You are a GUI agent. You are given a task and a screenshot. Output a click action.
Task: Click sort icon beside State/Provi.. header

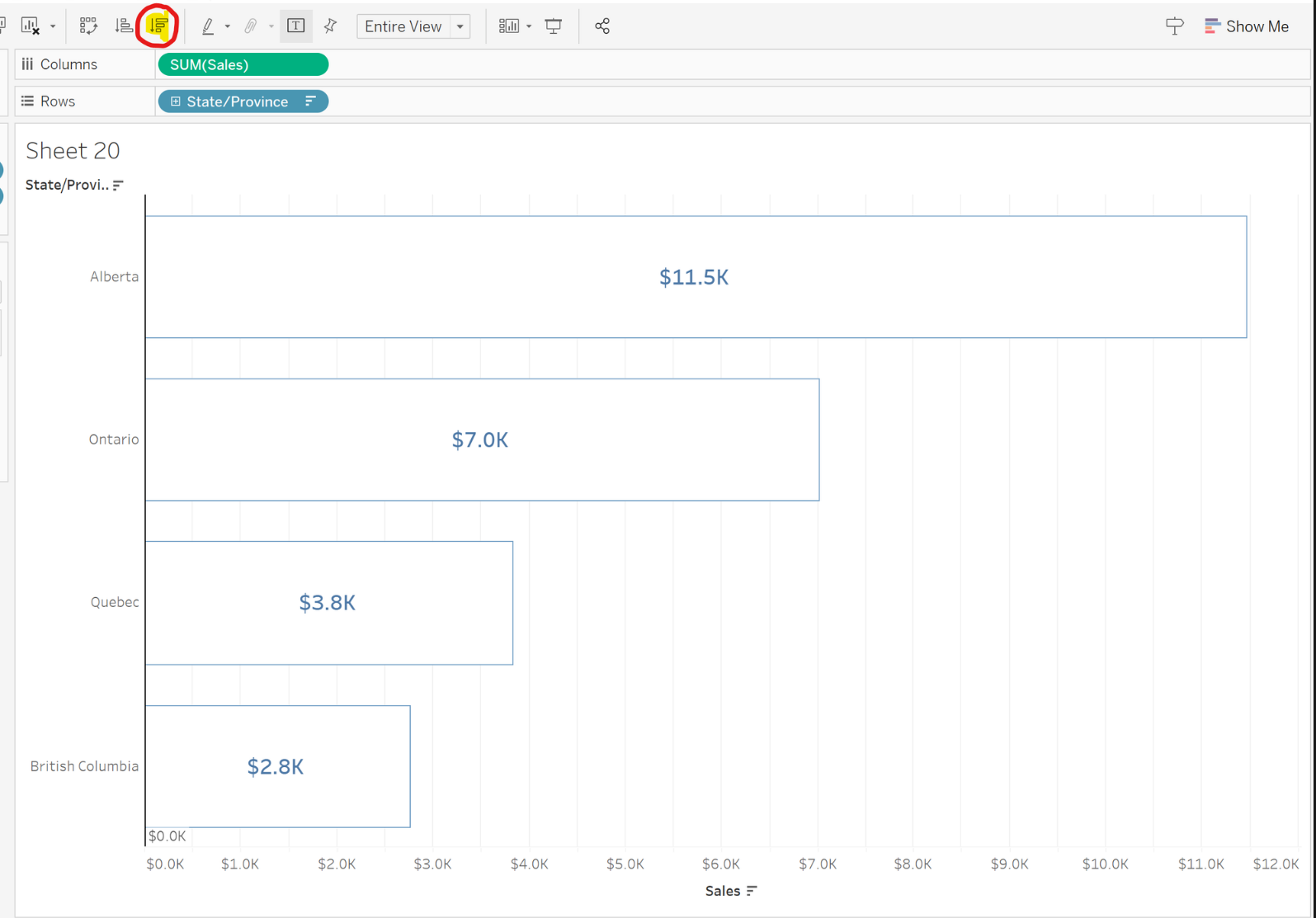coord(118,185)
